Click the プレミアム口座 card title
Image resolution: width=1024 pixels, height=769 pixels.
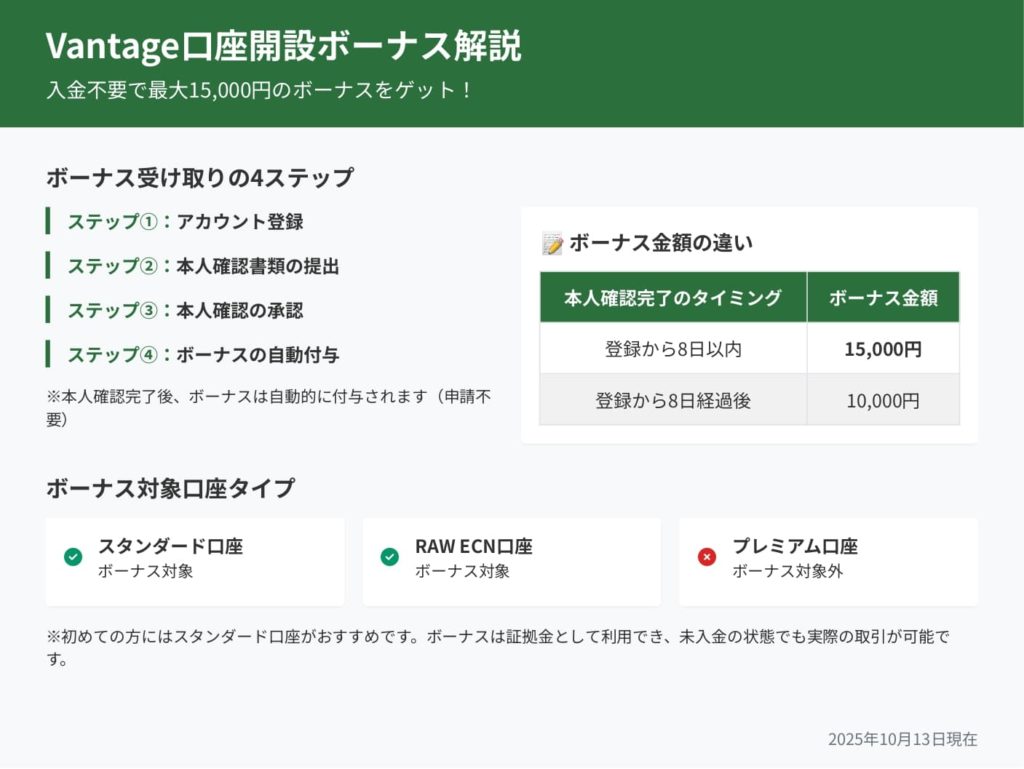(x=795, y=546)
